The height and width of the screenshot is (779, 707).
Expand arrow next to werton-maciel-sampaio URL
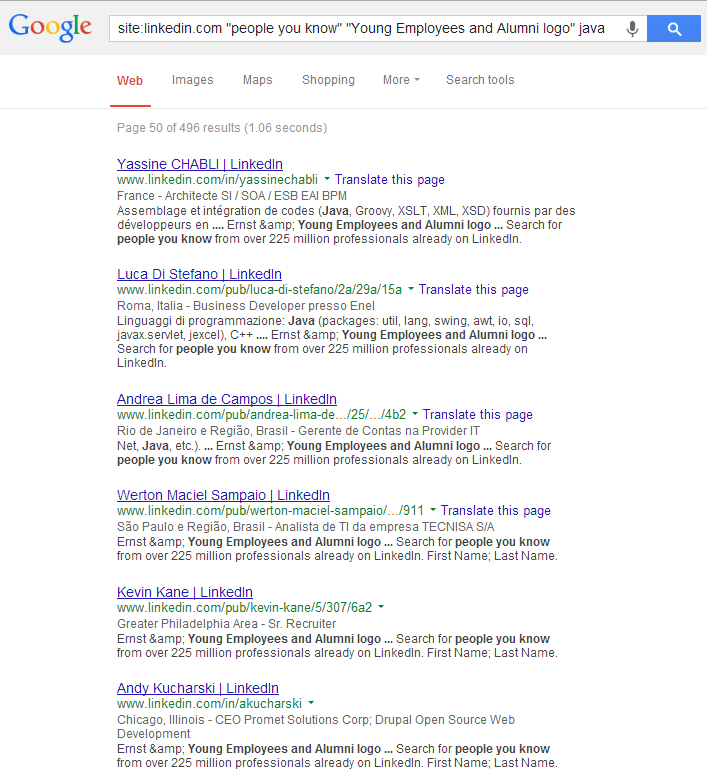433,509
